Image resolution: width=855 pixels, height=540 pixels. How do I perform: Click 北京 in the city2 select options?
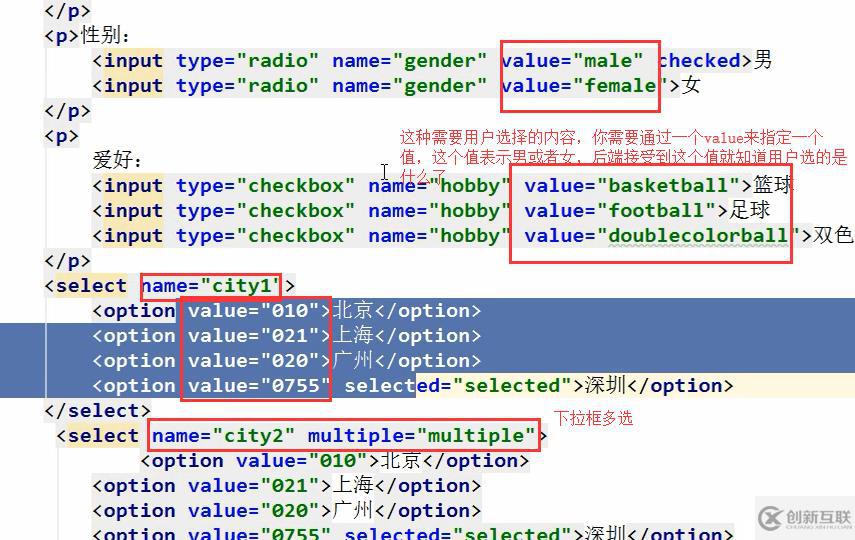point(401,460)
